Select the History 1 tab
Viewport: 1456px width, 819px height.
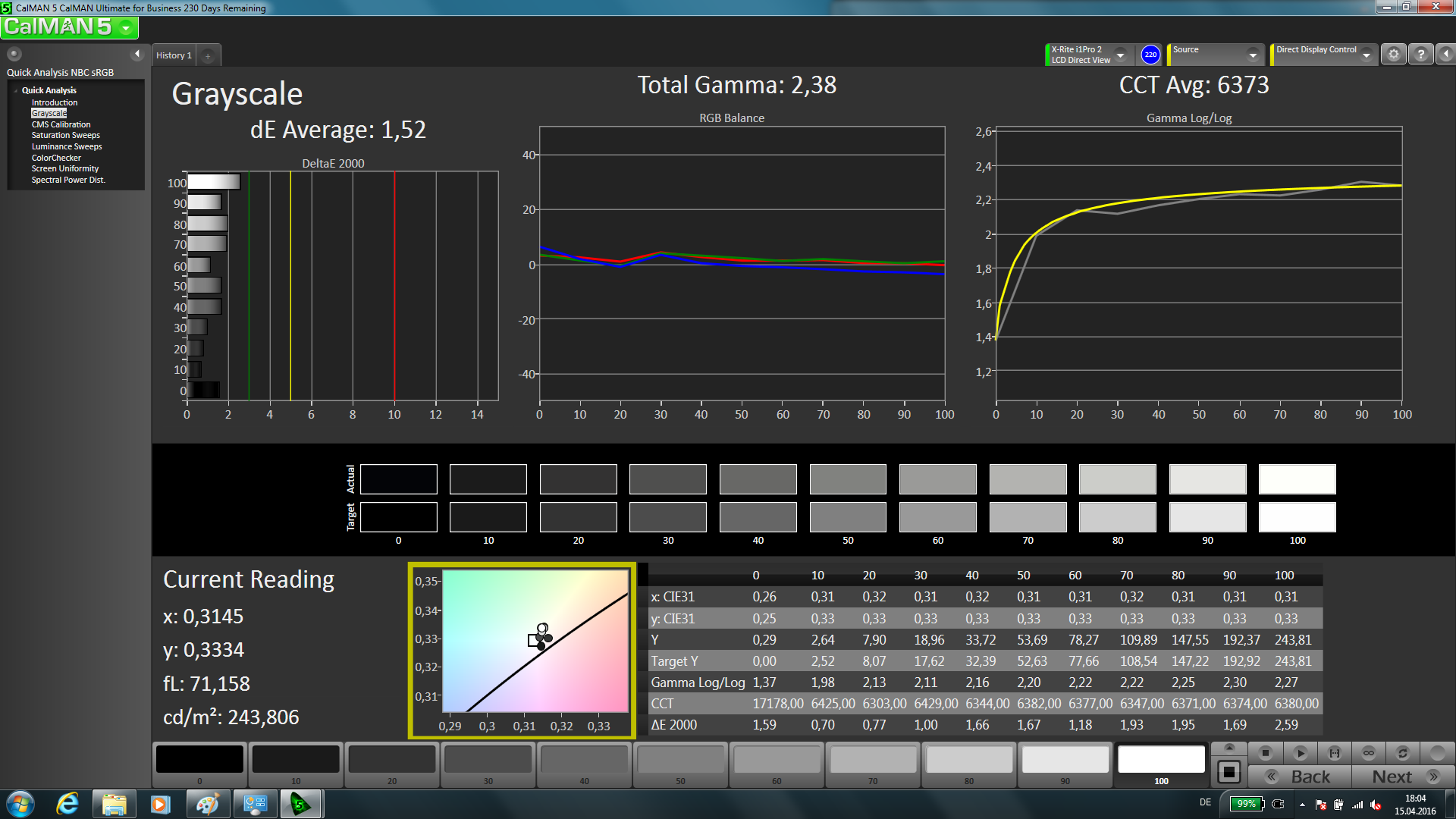click(x=174, y=55)
